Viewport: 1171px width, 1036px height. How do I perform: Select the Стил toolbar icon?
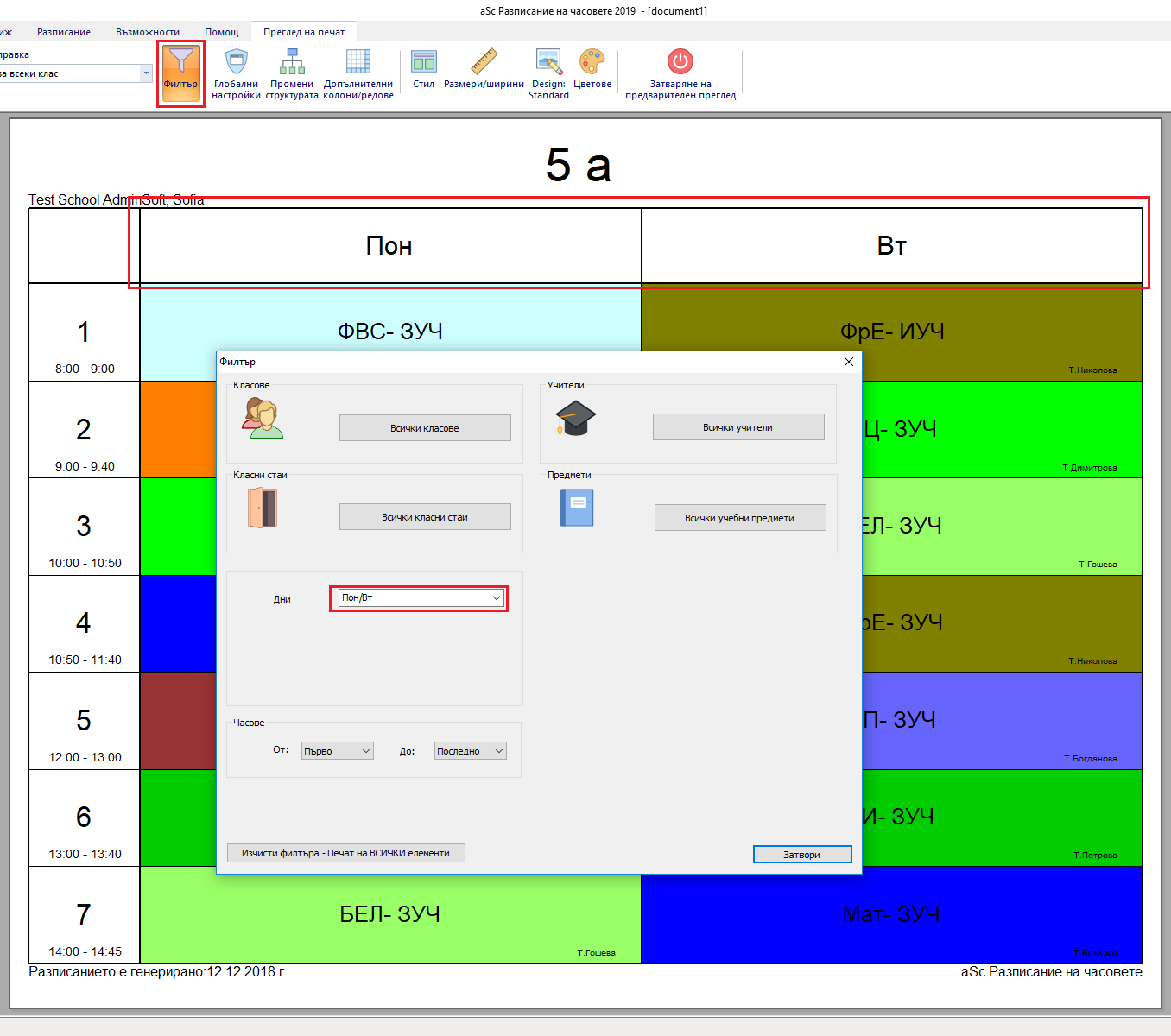coord(423,62)
